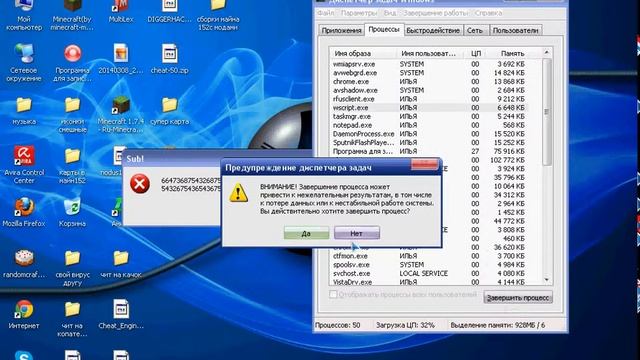The width and height of the screenshot is (640, 360).
Task: Switch to the Процессы tab
Action: tap(384, 30)
